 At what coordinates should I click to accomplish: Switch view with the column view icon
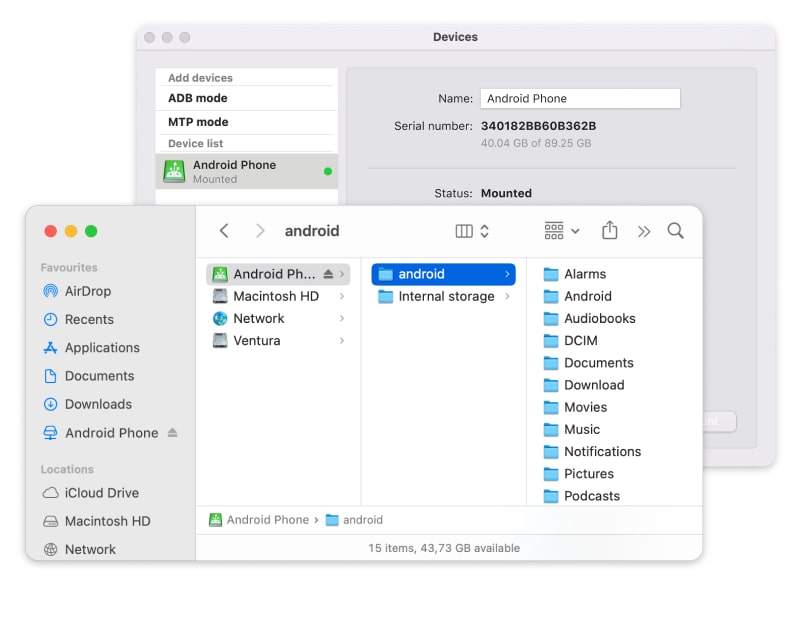(x=464, y=231)
